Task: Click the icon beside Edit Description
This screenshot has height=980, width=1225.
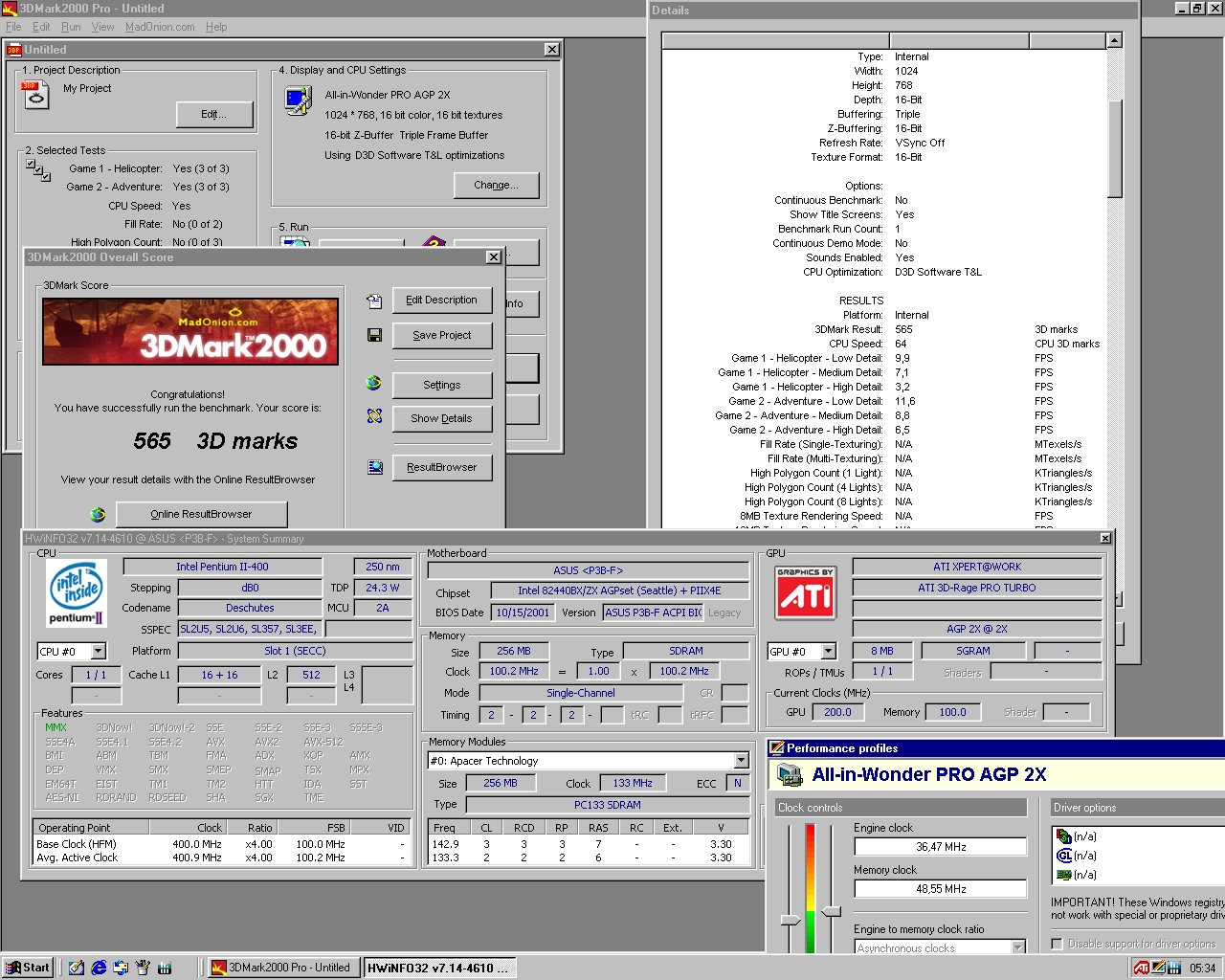Action: (374, 301)
